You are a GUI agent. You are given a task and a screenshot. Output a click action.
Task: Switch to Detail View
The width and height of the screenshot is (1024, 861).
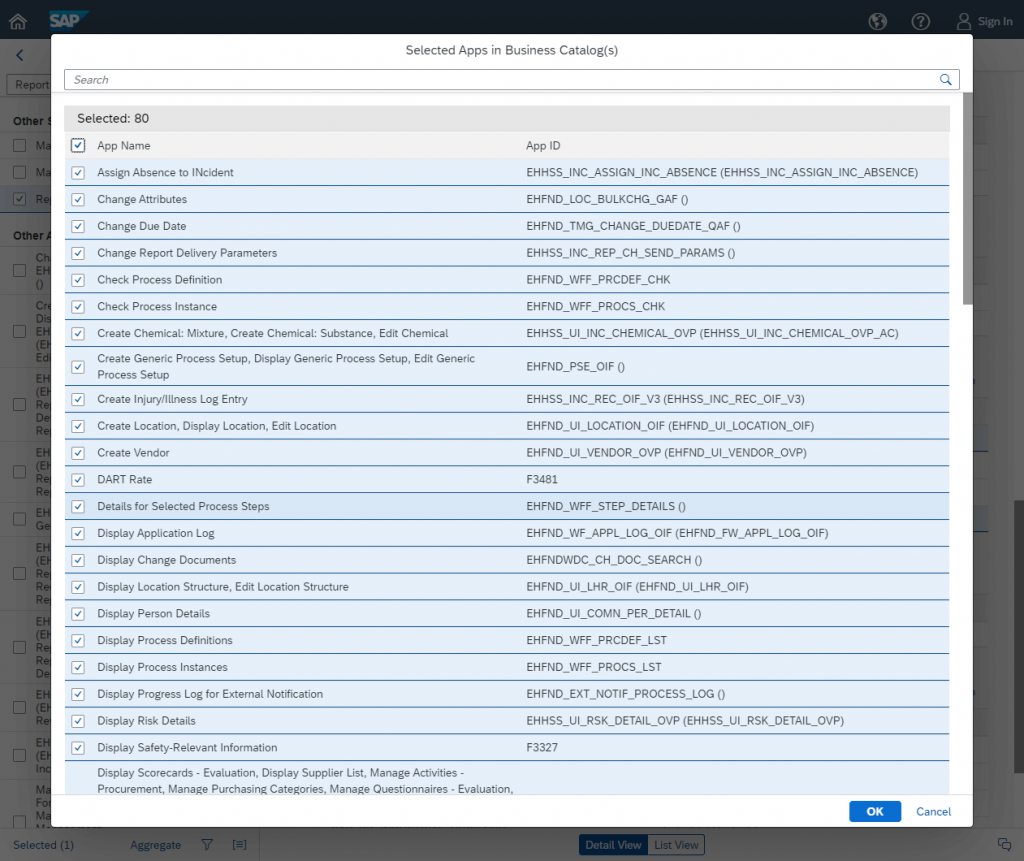[613, 845]
